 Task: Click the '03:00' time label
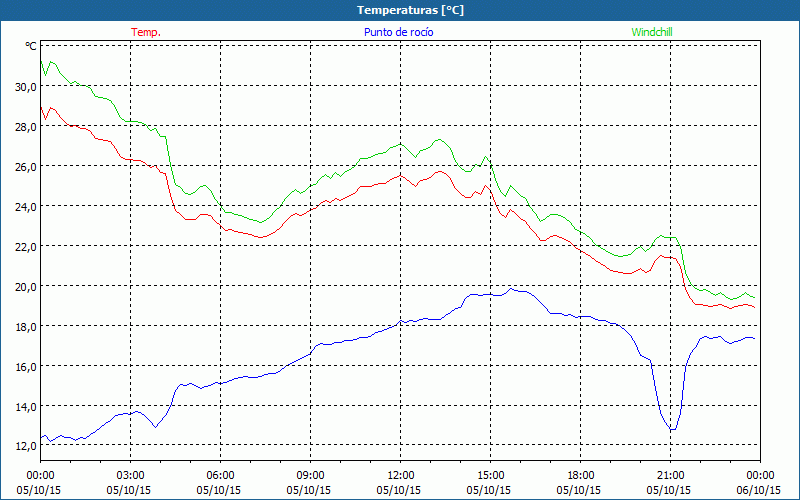(x=131, y=476)
